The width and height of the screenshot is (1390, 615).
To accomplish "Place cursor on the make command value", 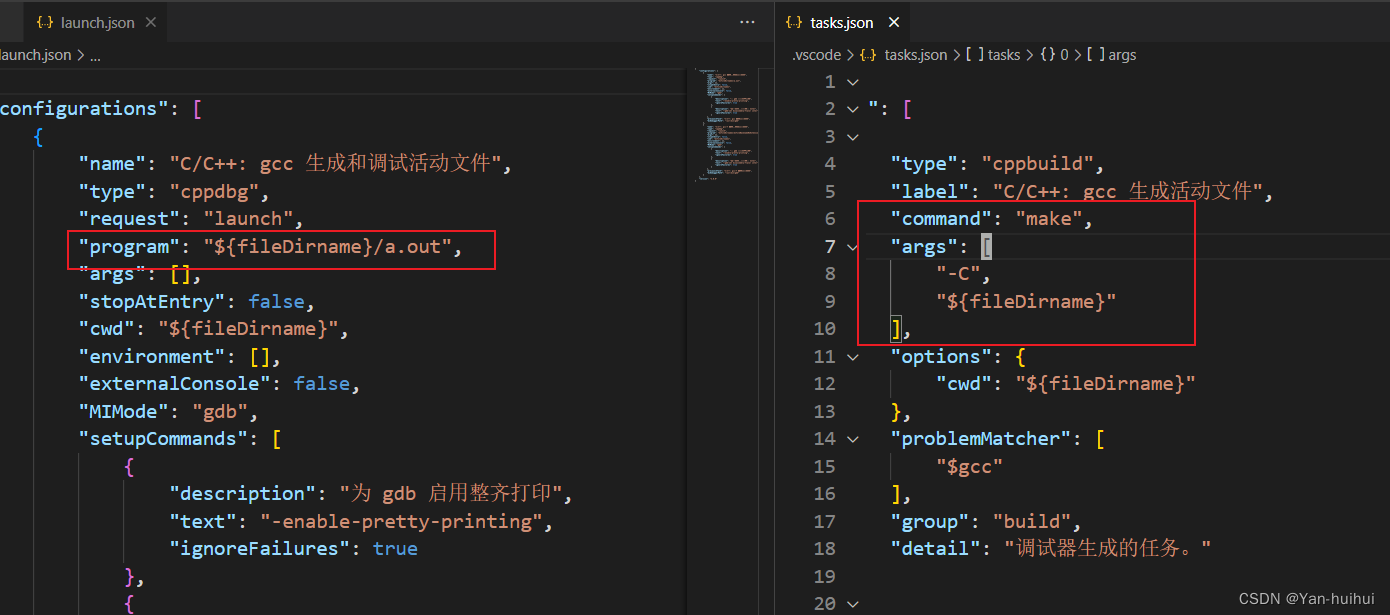I will pos(1050,218).
